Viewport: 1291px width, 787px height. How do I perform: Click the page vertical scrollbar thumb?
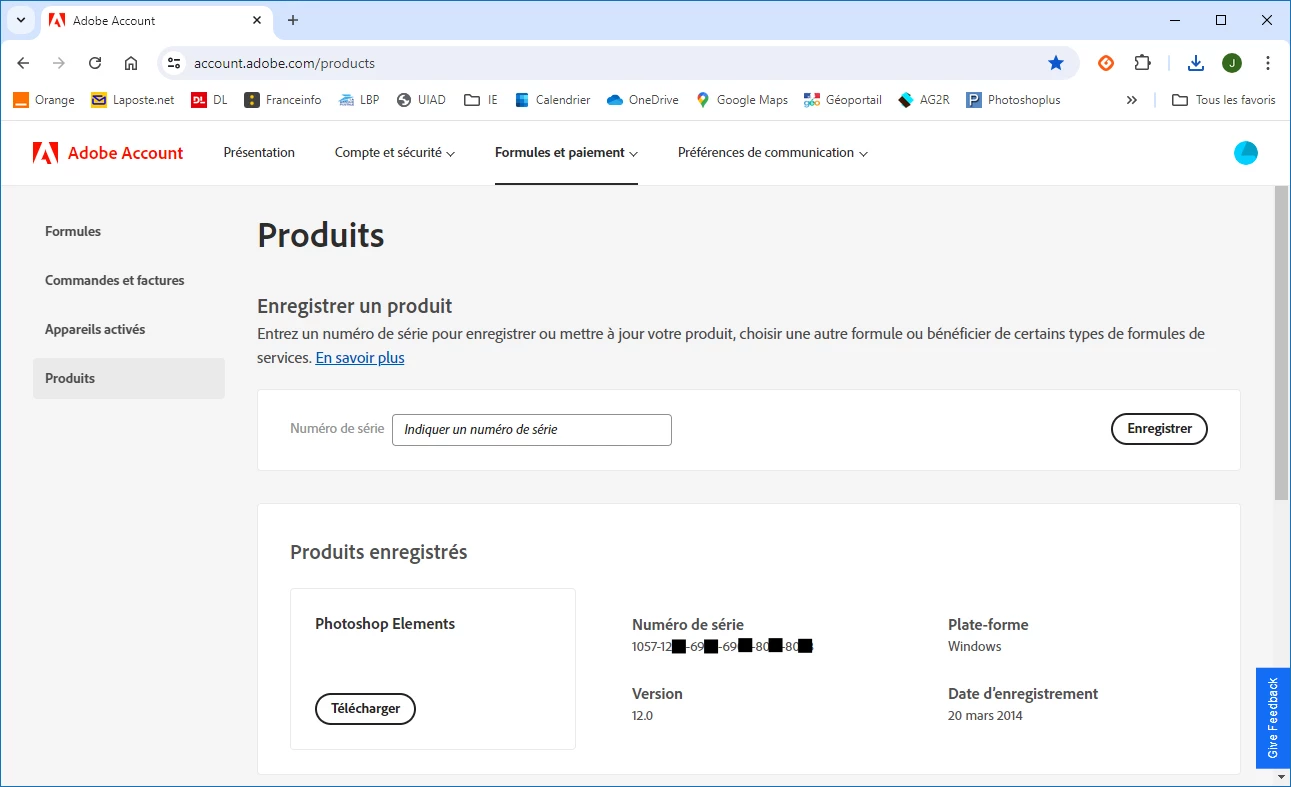[1282, 342]
